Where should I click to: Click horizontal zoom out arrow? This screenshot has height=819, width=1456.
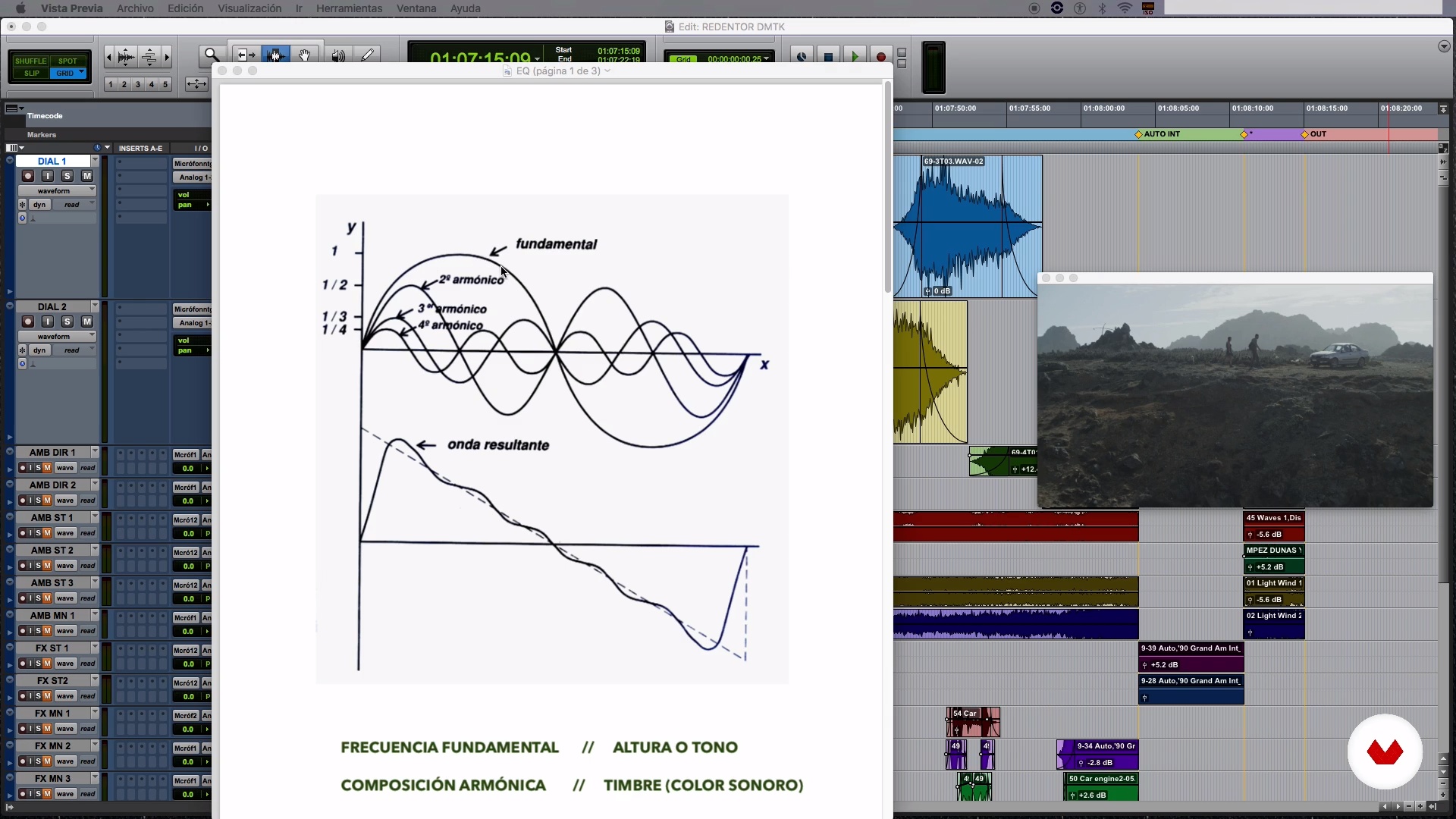(108, 57)
